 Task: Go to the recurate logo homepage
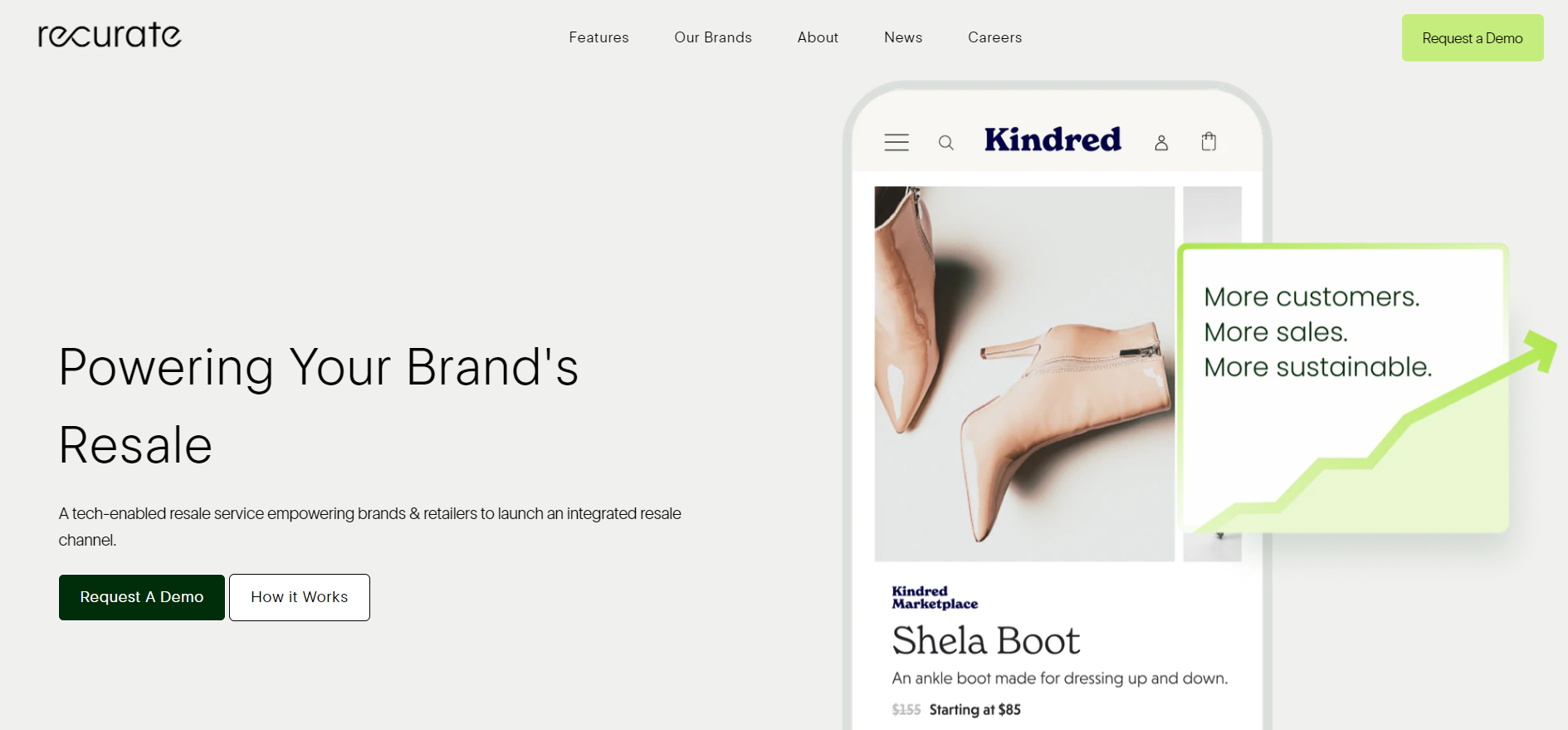tap(110, 35)
